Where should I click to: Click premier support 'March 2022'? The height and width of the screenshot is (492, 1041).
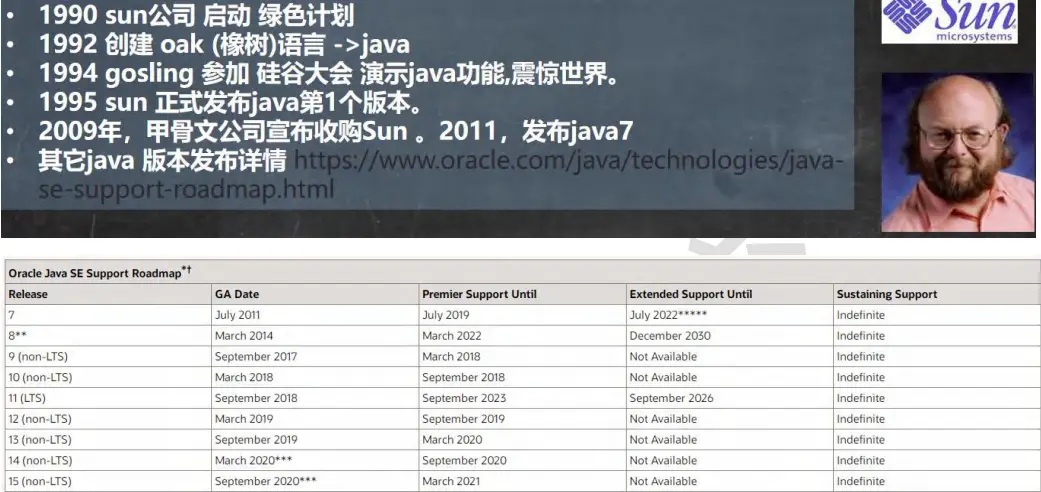click(x=451, y=336)
